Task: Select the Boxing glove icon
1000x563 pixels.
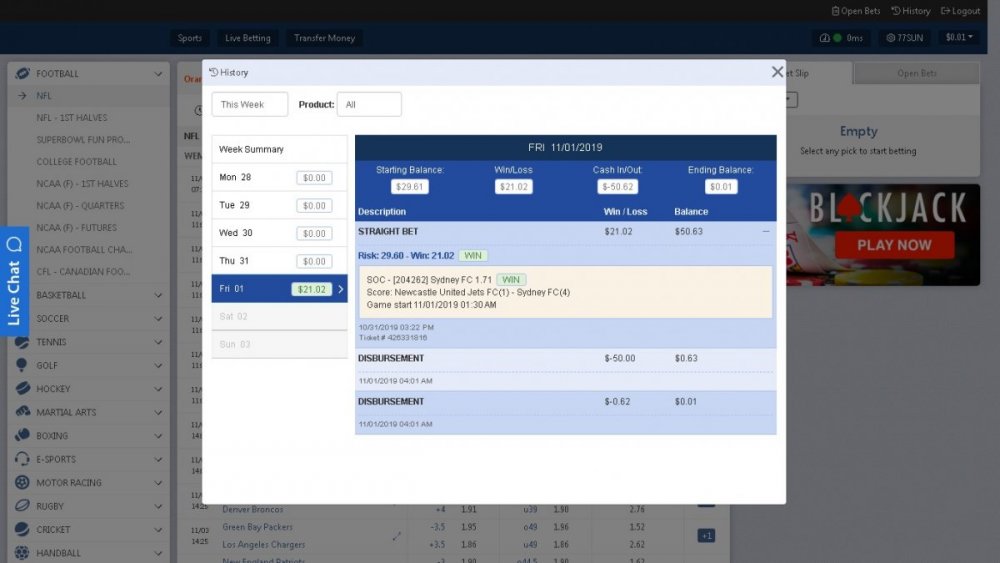Action: [x=22, y=436]
